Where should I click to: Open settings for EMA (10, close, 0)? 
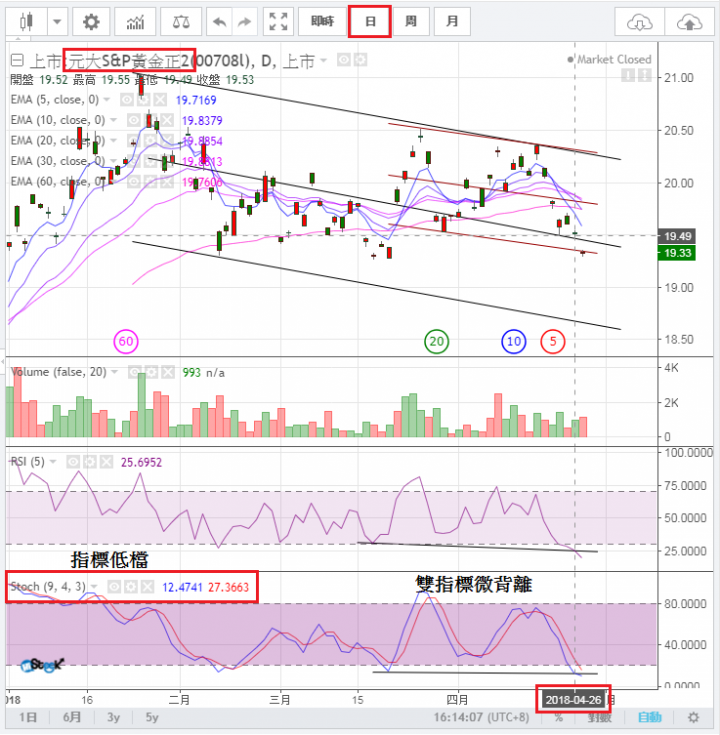coord(150,120)
